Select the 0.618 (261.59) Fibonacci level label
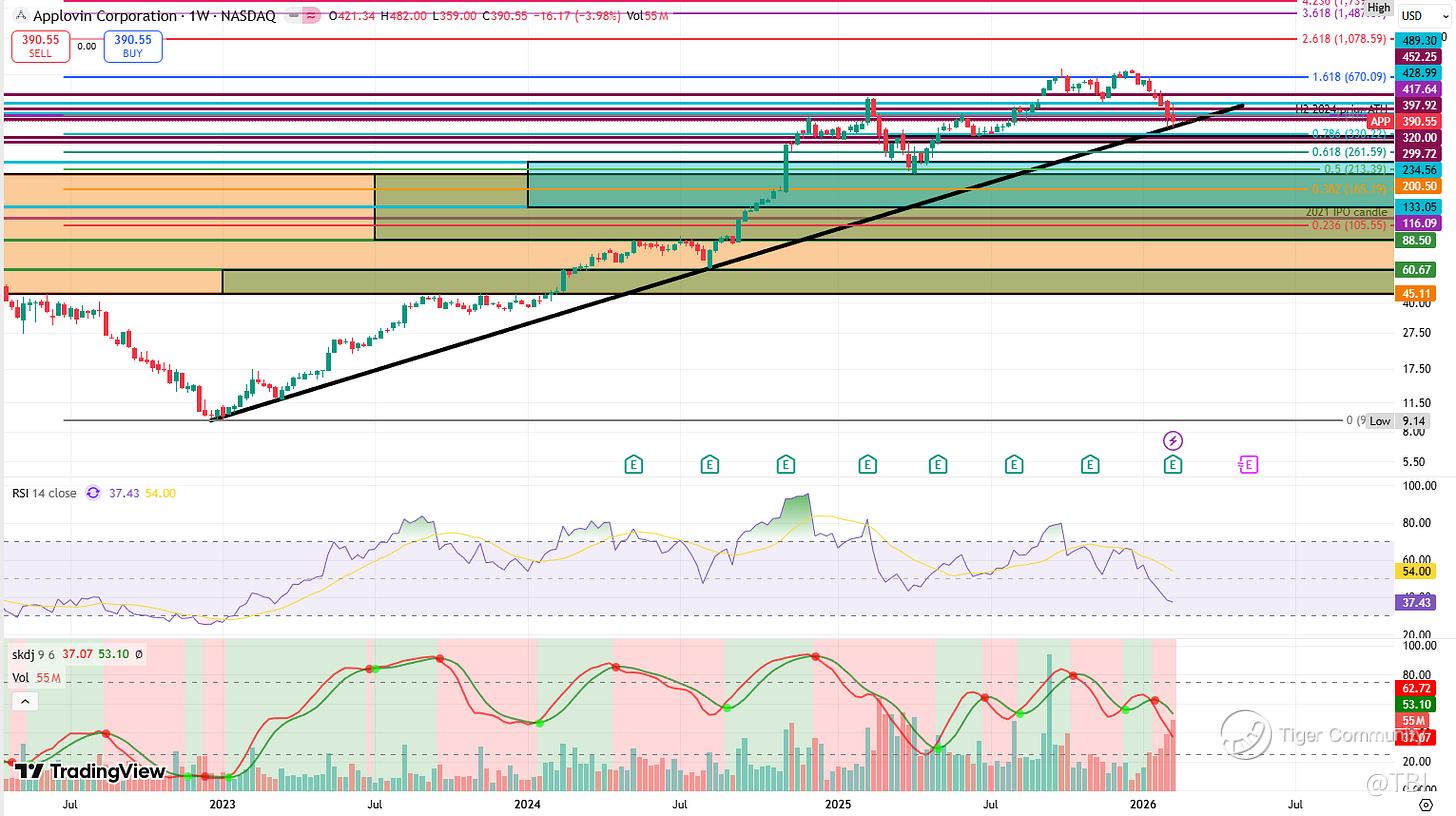This screenshot has height=816, width=1456. (1349, 152)
